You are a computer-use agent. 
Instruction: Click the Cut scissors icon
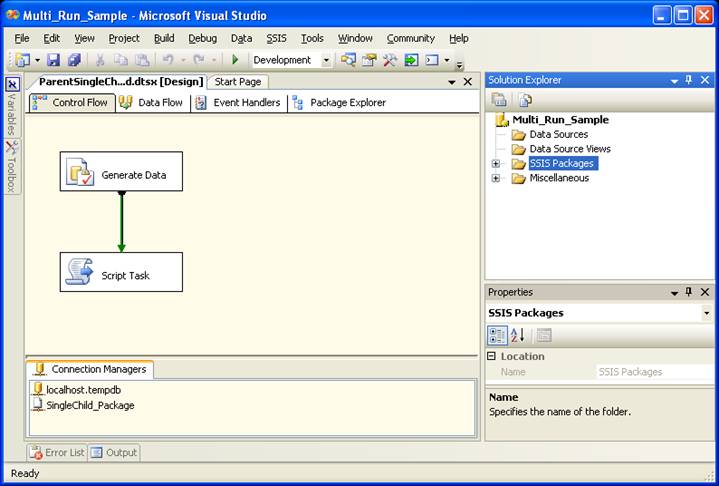[x=100, y=60]
